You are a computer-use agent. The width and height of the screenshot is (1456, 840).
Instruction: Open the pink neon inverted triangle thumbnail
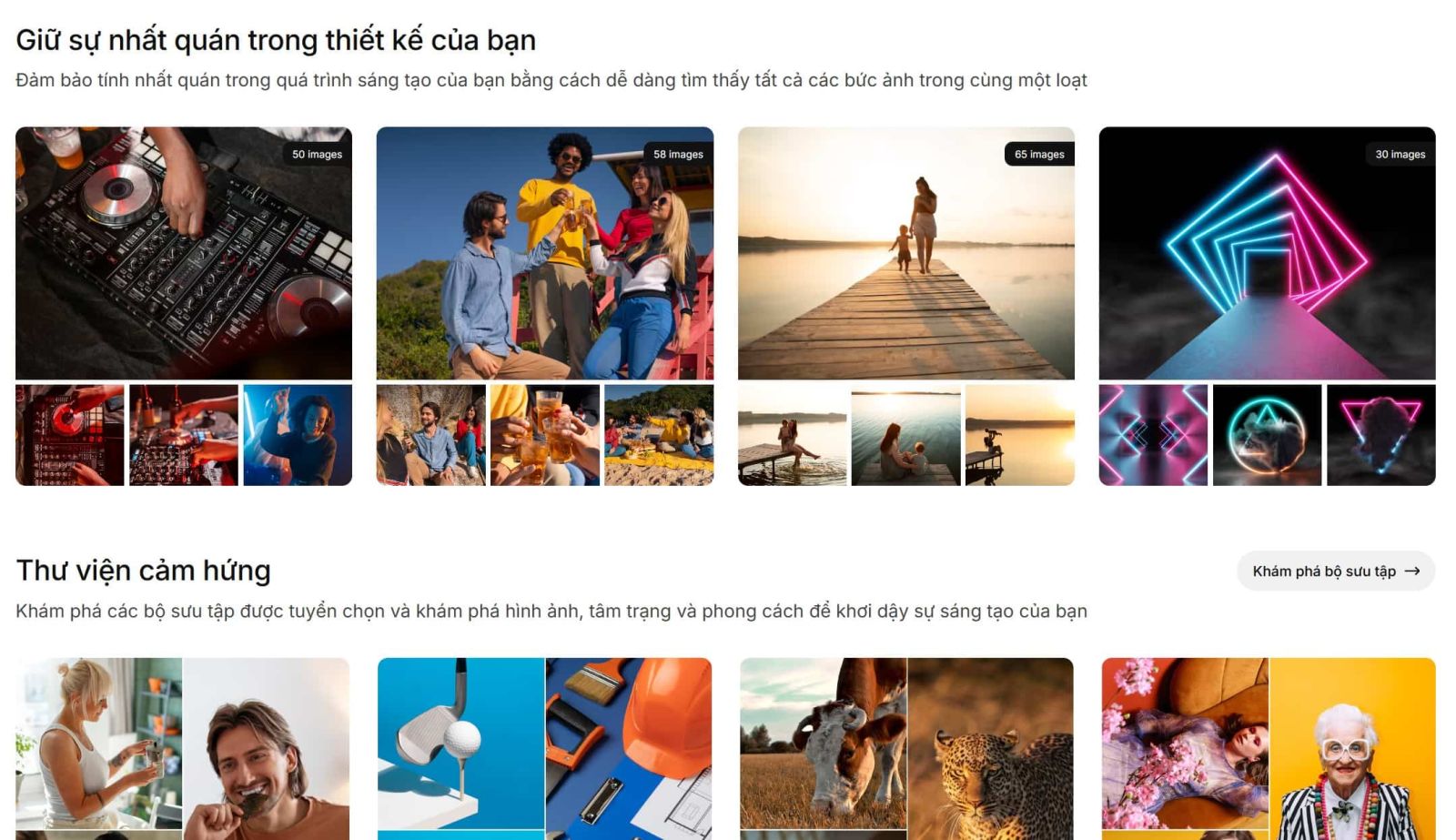coord(1381,435)
